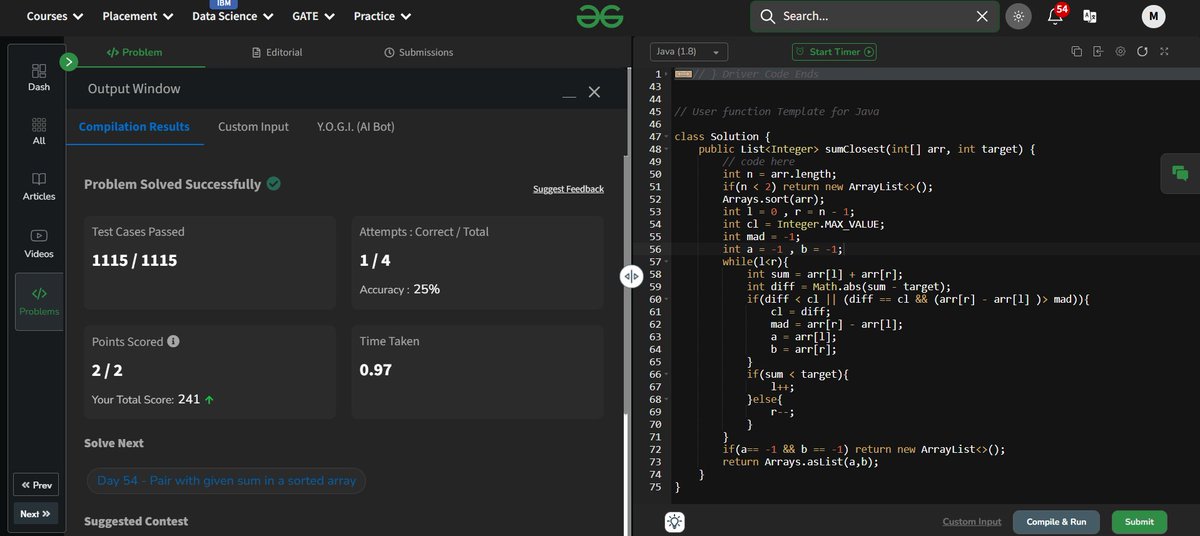Expand the Courses dropdown menu
This screenshot has width=1200, height=536.
pos(55,16)
